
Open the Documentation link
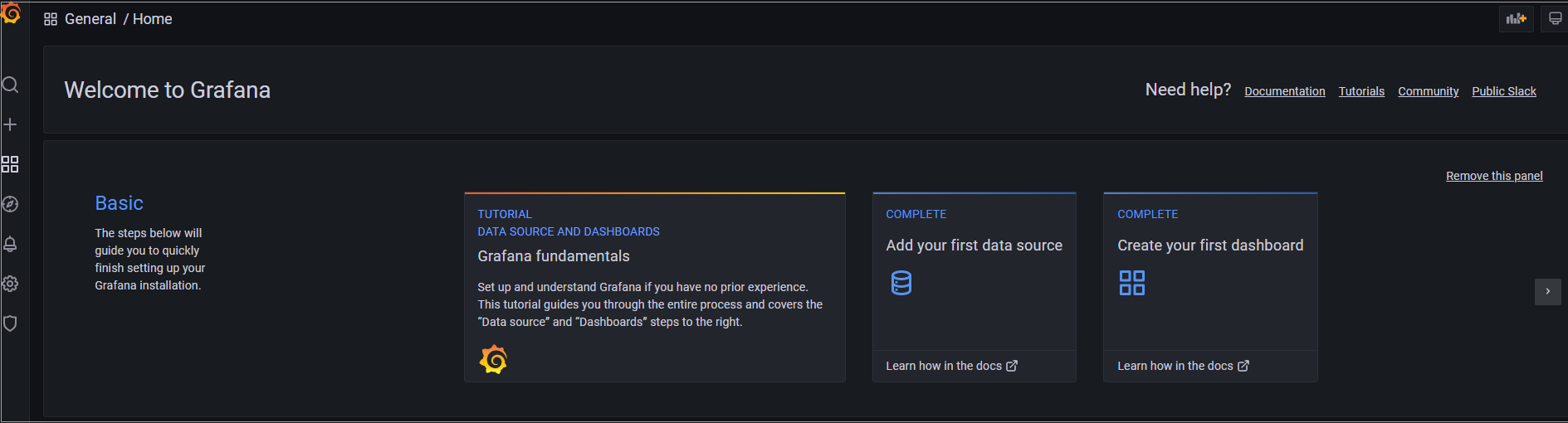(1285, 91)
